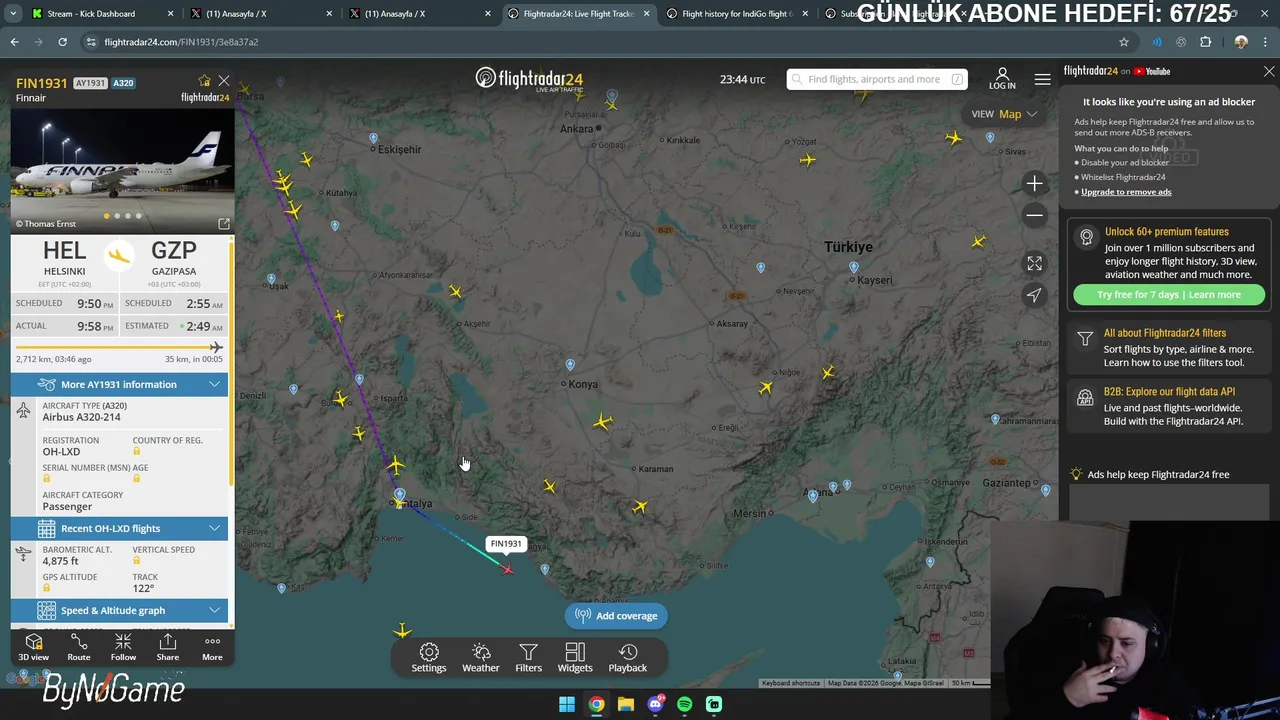Open the Filters menu
The image size is (1280, 720).
pyautogui.click(x=528, y=658)
